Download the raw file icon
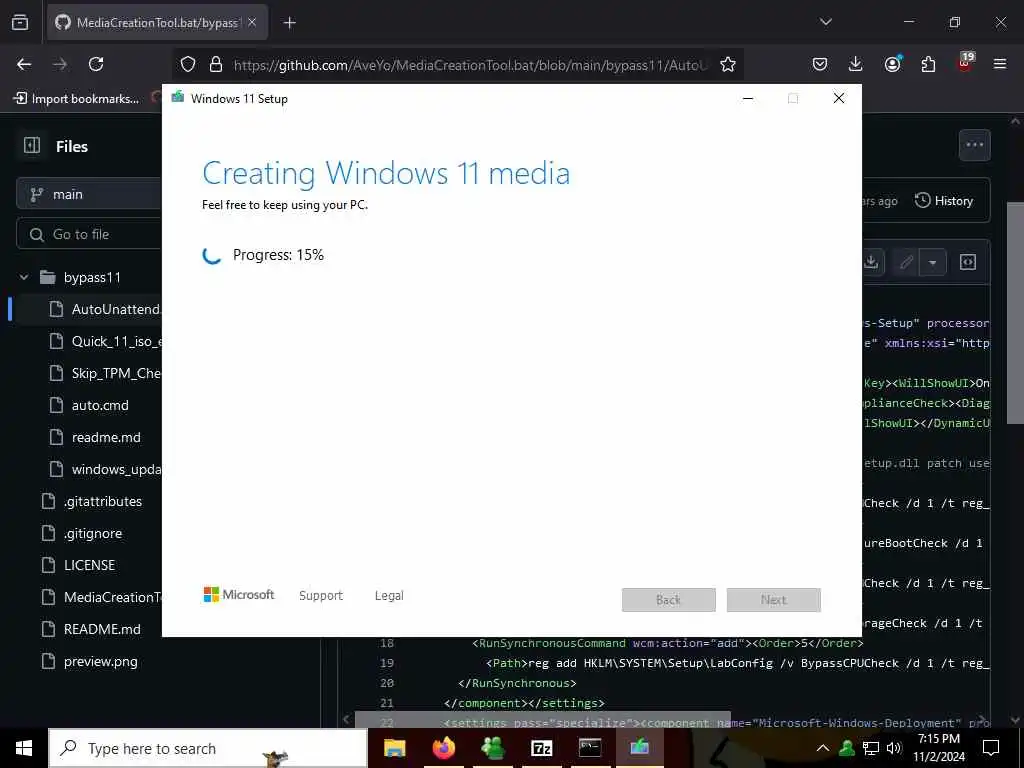 871,263
